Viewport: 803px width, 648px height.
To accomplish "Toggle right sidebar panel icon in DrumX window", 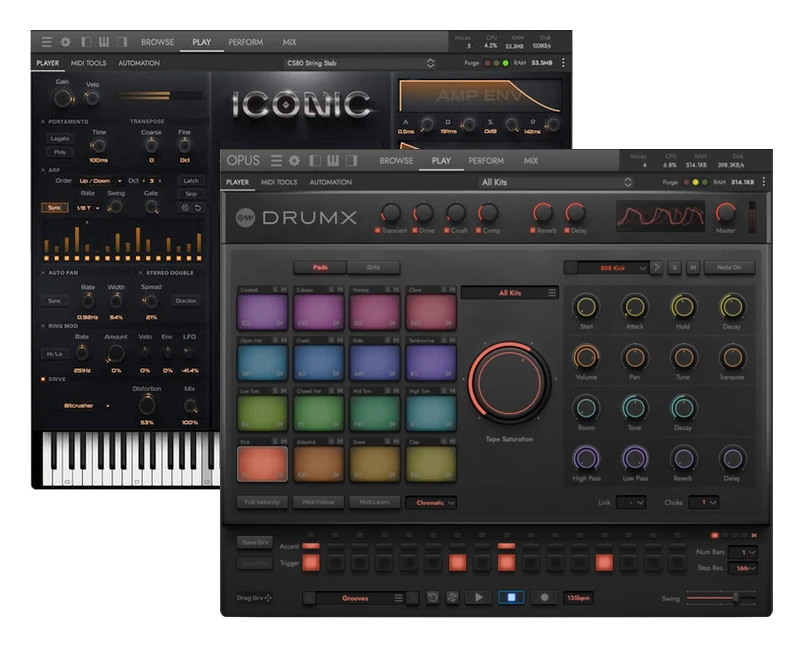I will [351, 161].
